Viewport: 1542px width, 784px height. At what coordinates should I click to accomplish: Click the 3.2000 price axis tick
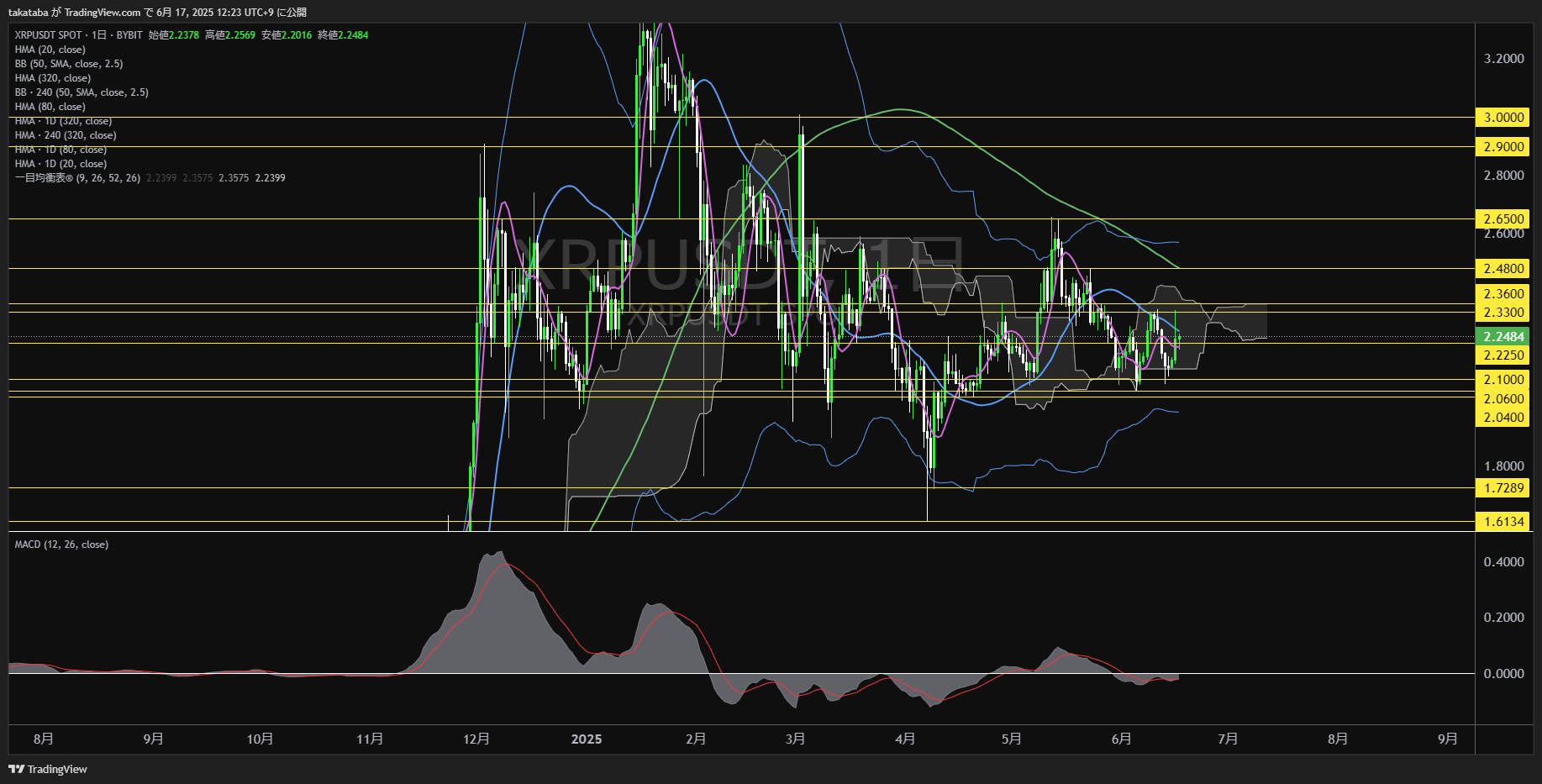[1503, 59]
